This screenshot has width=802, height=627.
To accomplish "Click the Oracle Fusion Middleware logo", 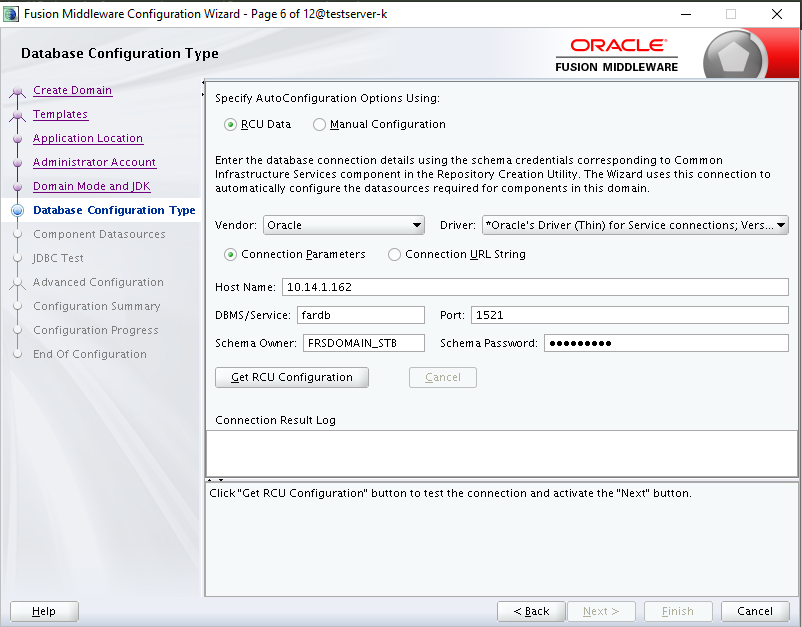I will tap(617, 55).
